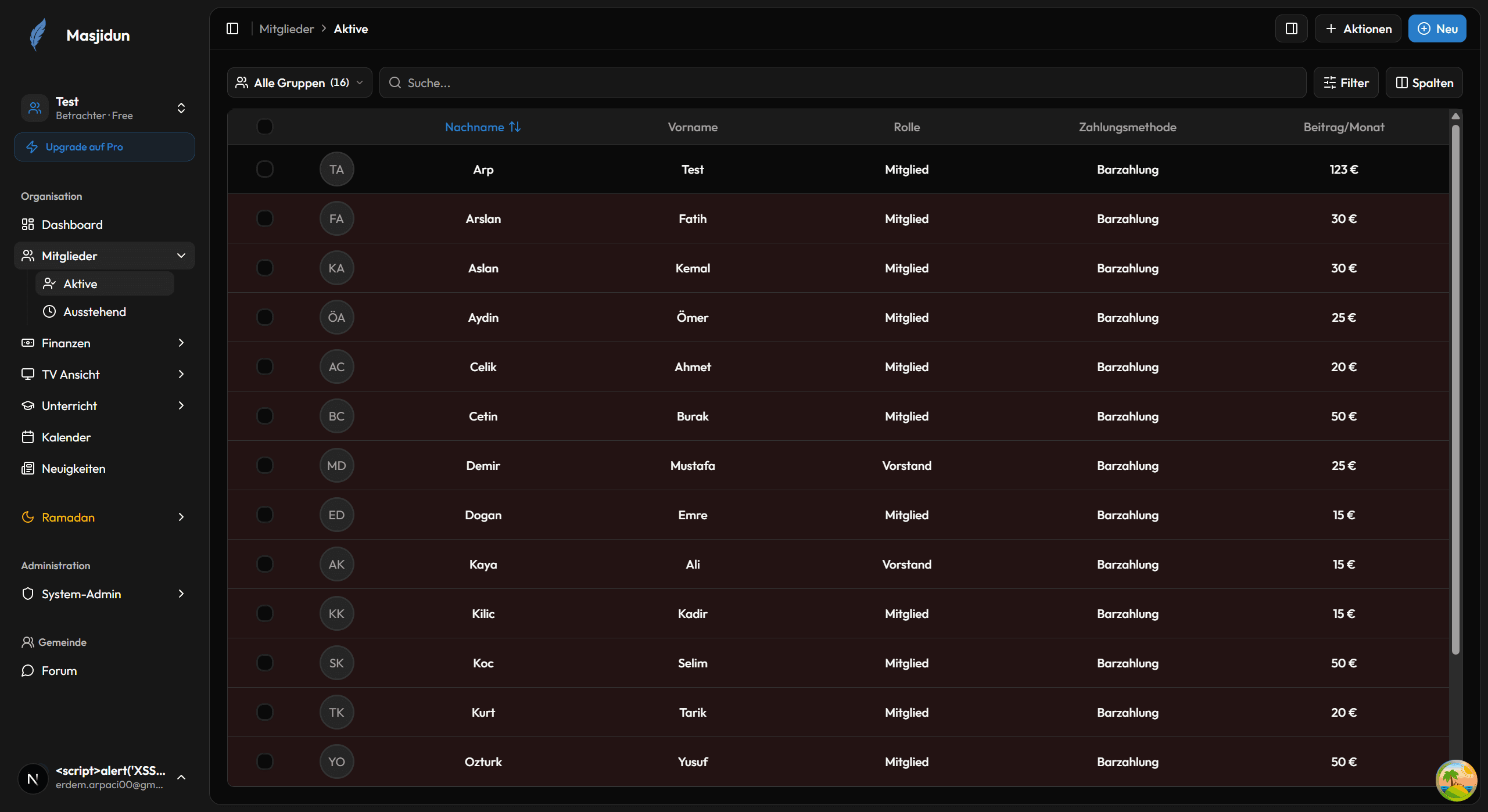1488x812 pixels.
Task: Focus the Suche search field
Action: [842, 82]
